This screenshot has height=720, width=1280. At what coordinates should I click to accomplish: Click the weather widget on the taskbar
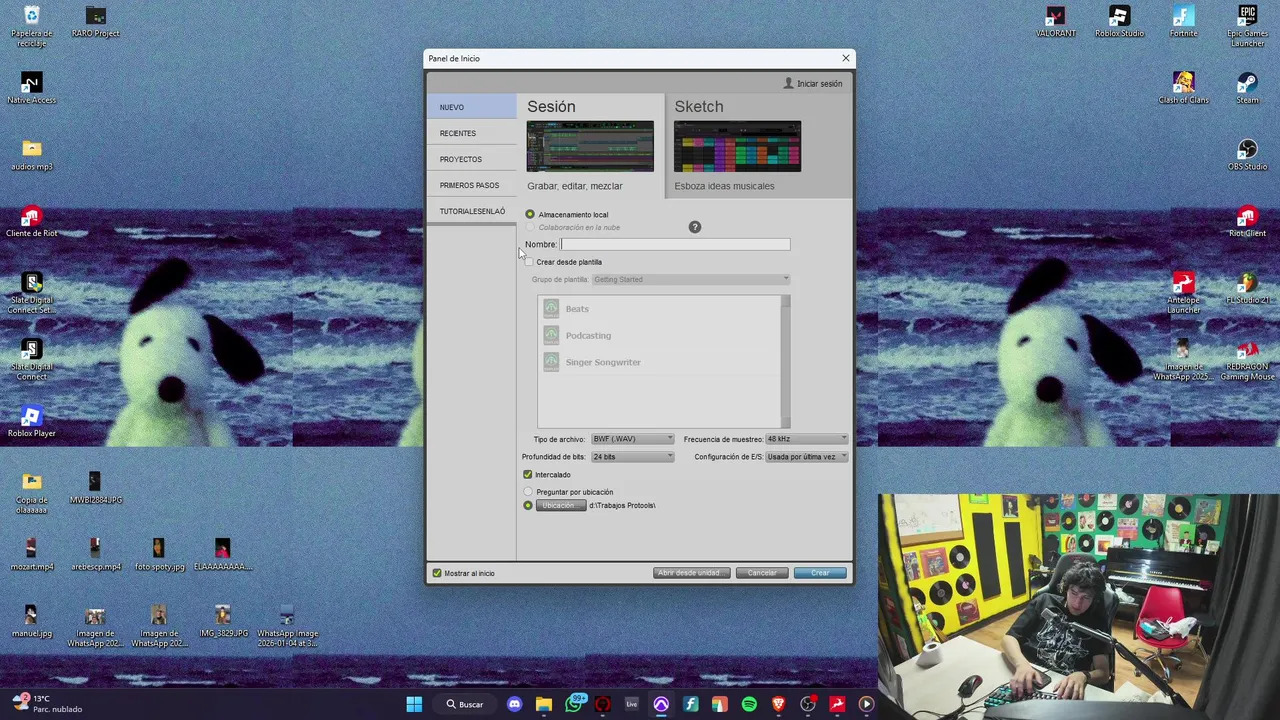(46, 704)
